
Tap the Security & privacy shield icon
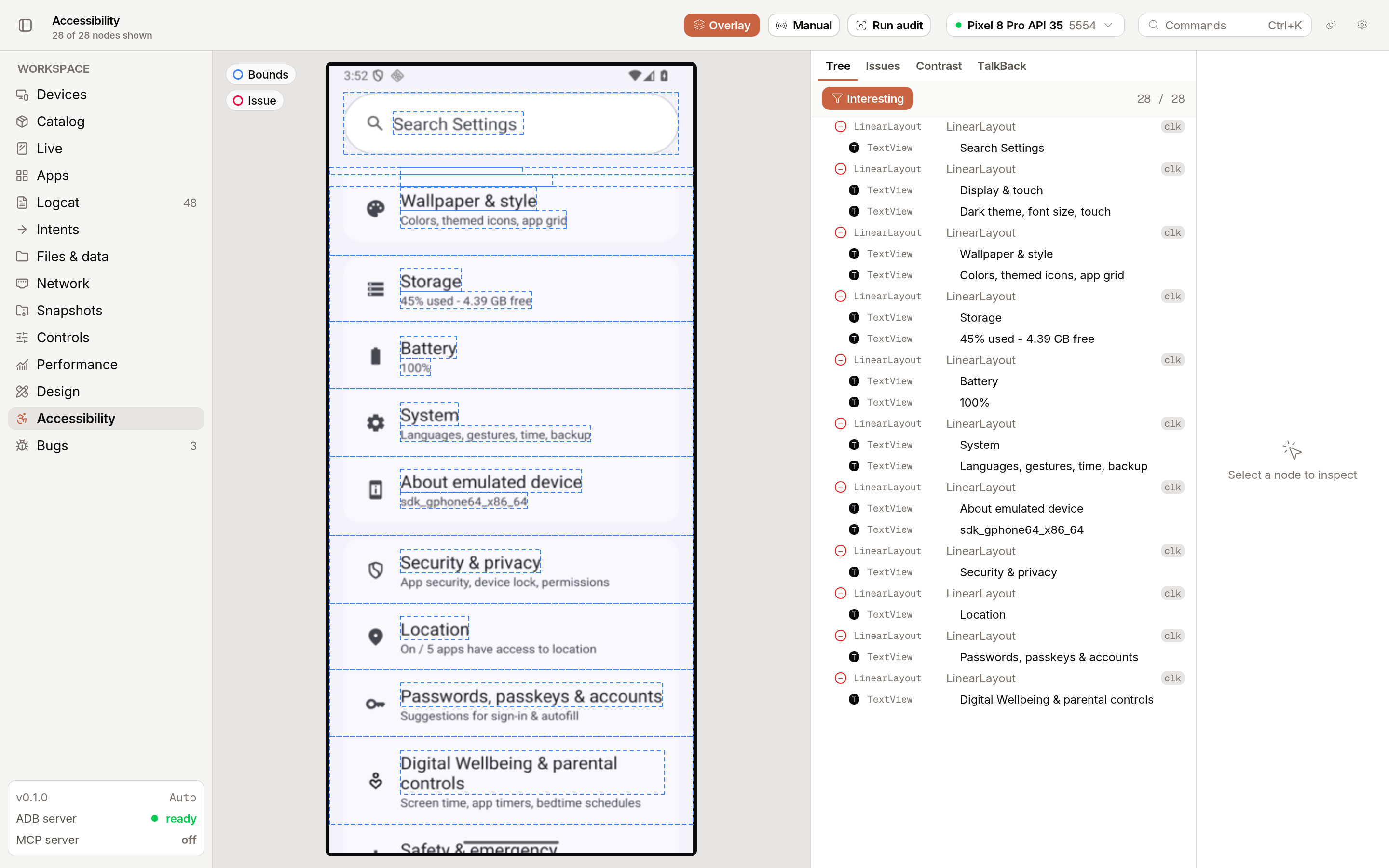[x=375, y=570]
